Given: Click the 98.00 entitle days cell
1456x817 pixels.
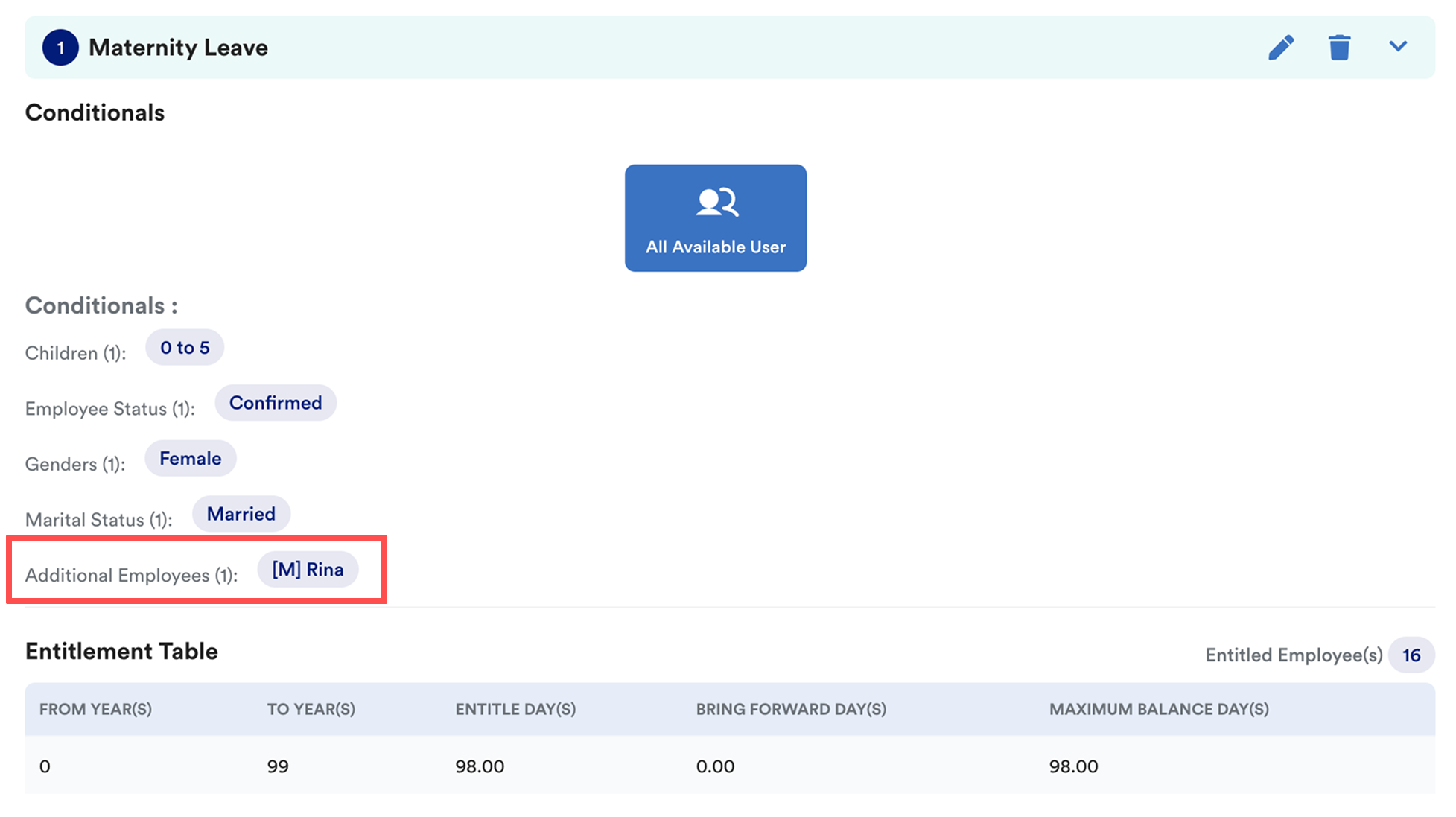Looking at the screenshot, I should coord(480,766).
